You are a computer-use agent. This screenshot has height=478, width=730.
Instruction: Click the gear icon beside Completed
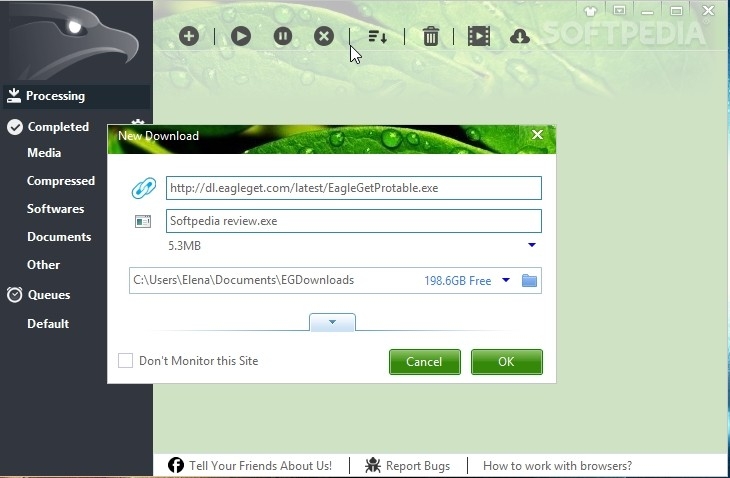click(x=137, y=123)
